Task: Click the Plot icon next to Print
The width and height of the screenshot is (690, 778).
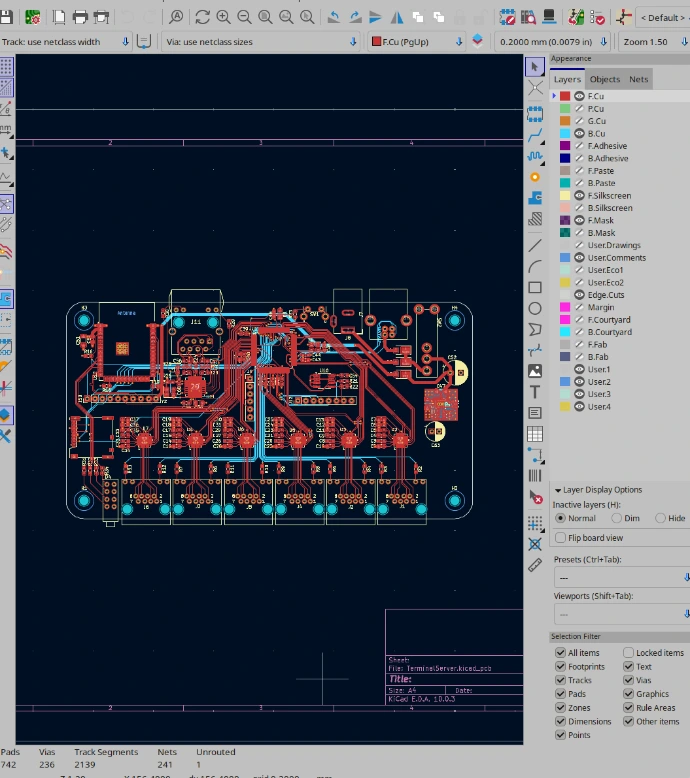Action: click(101, 17)
